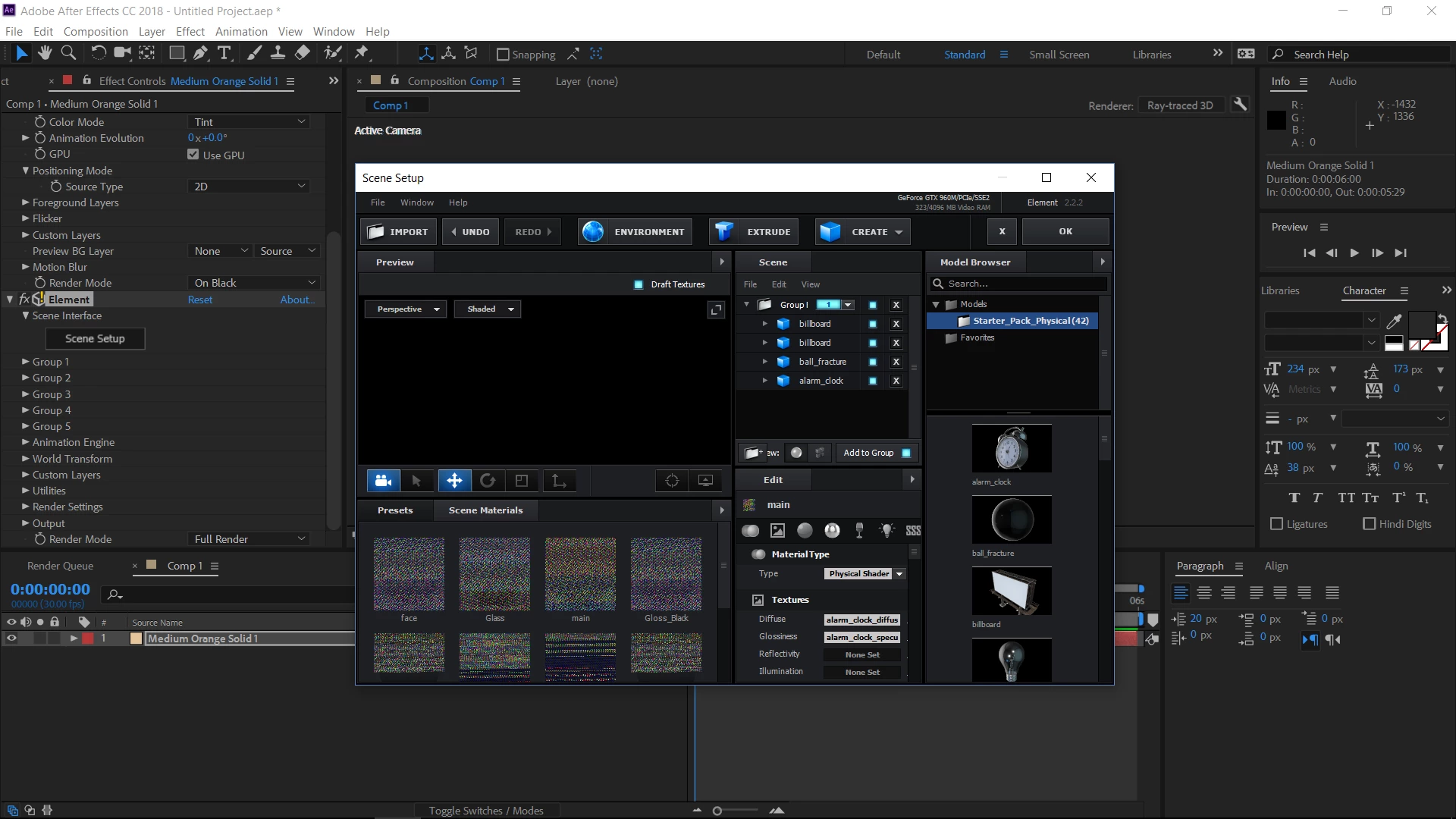Enable the Draft Textures checkbox

639,284
